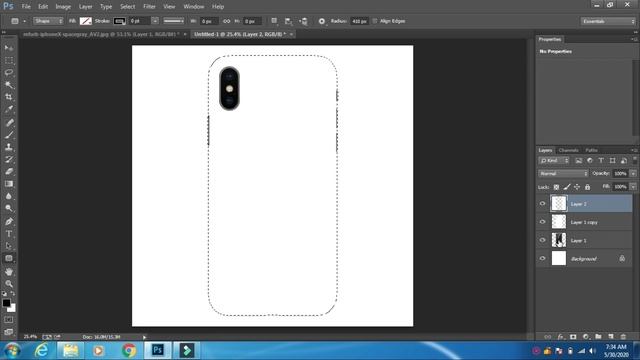Add layer mask icon
The image size is (640, 360).
[x=573, y=337]
